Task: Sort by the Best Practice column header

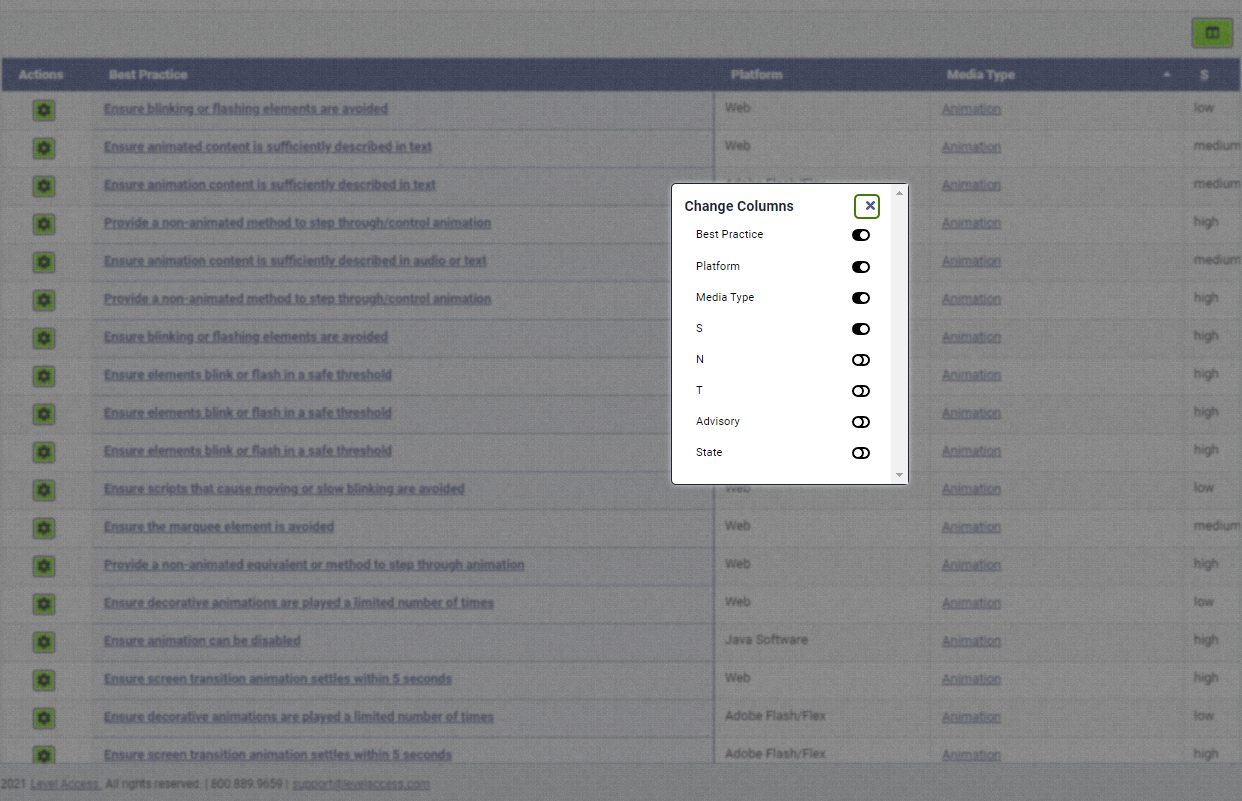Action: pyautogui.click(x=148, y=75)
